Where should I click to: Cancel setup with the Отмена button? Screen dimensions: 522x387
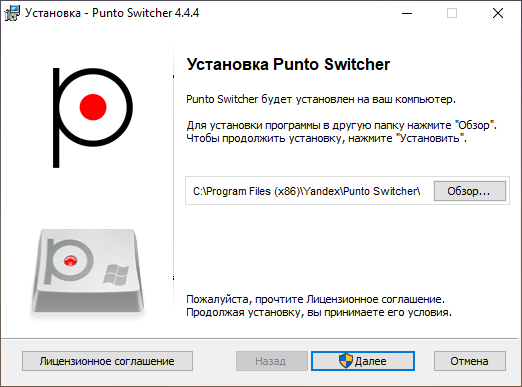click(470, 361)
